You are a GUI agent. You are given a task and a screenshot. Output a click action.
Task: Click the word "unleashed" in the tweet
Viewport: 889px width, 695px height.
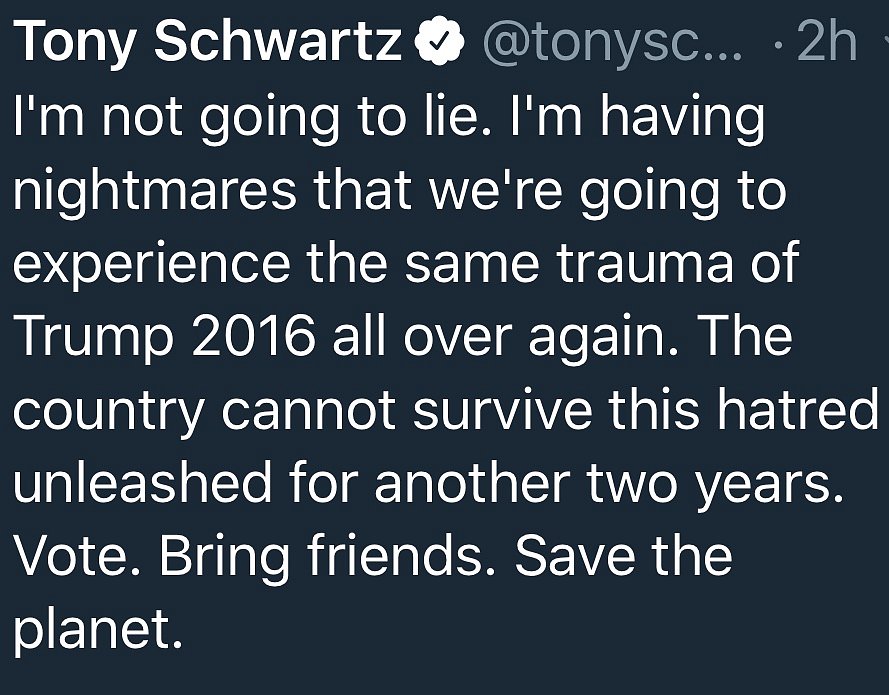click(x=142, y=482)
